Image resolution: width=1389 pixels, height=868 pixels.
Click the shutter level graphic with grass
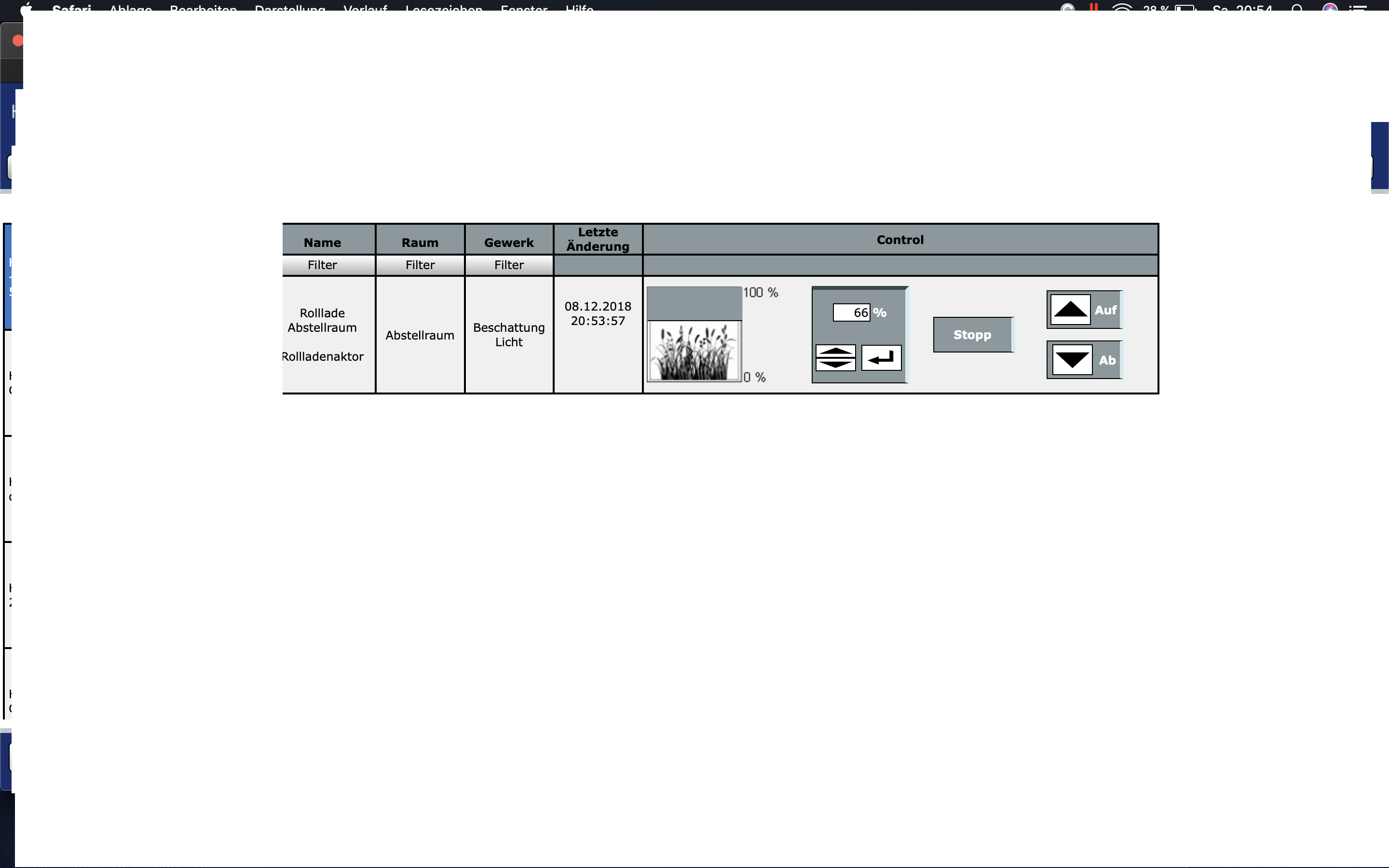click(x=694, y=334)
